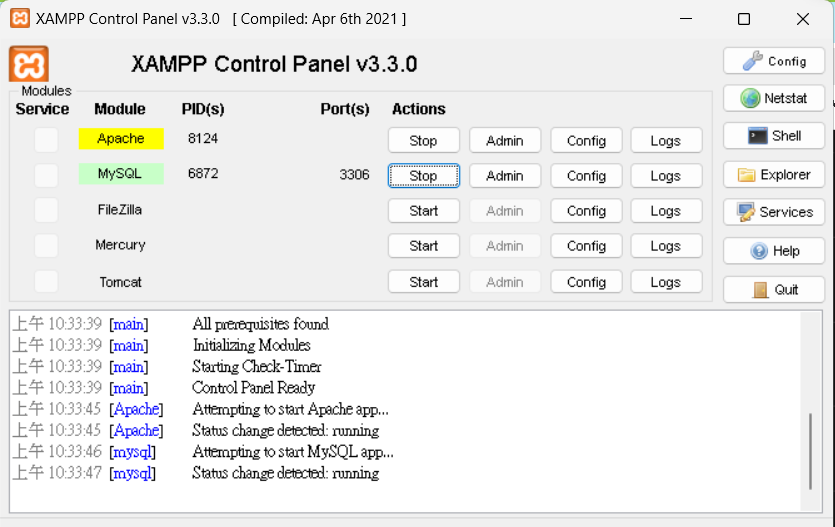Click the log panel vertical scrollbar
The height and width of the screenshot is (527, 835).
tap(811, 413)
